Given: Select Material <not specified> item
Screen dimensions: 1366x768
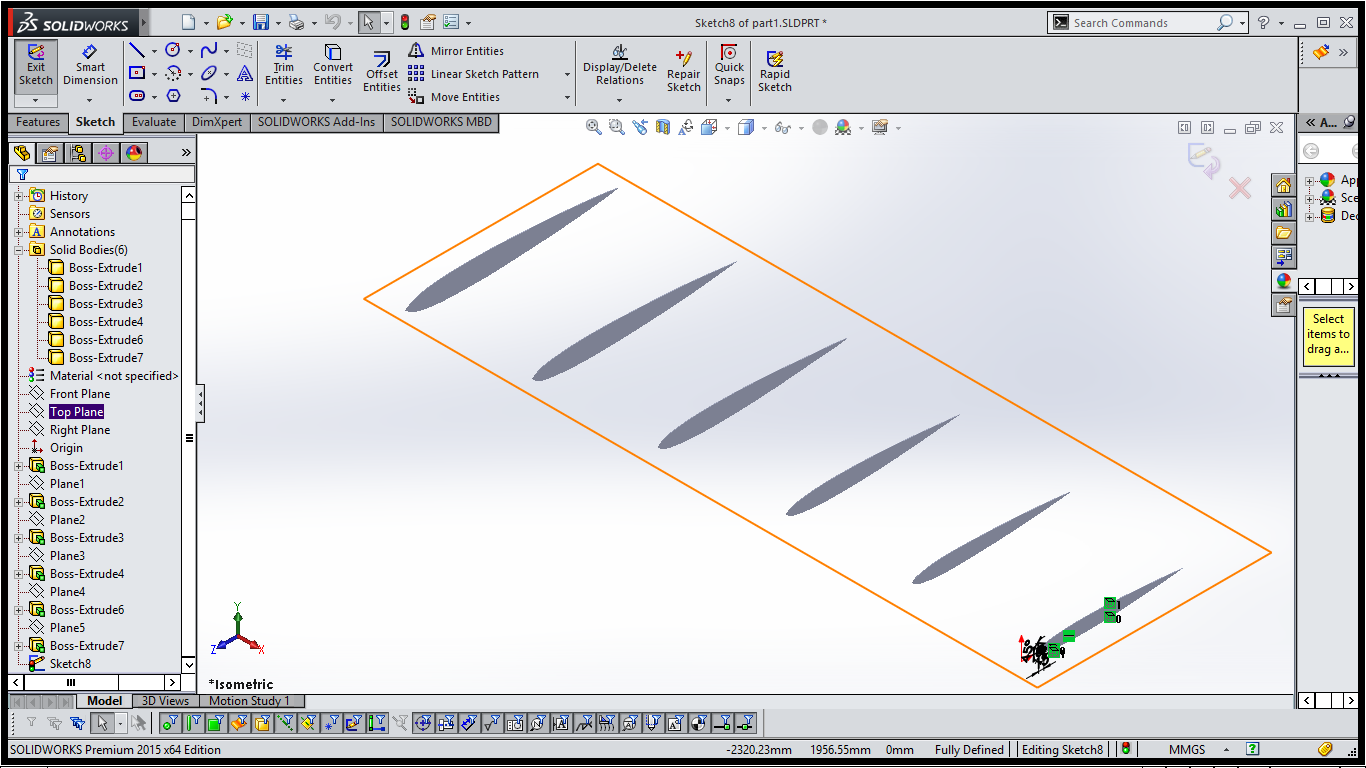Looking at the screenshot, I should coord(114,376).
